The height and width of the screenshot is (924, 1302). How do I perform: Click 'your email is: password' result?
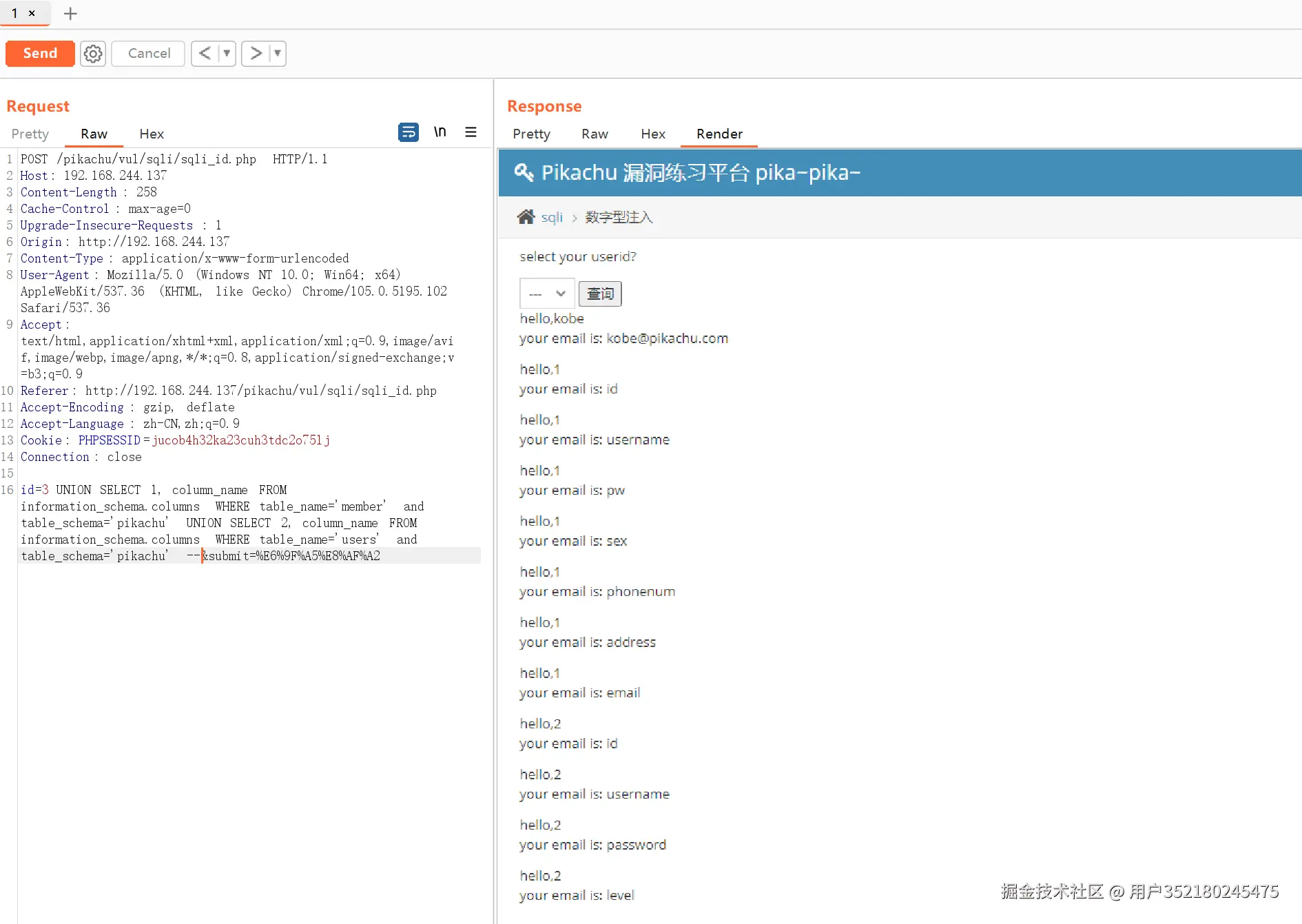point(593,845)
